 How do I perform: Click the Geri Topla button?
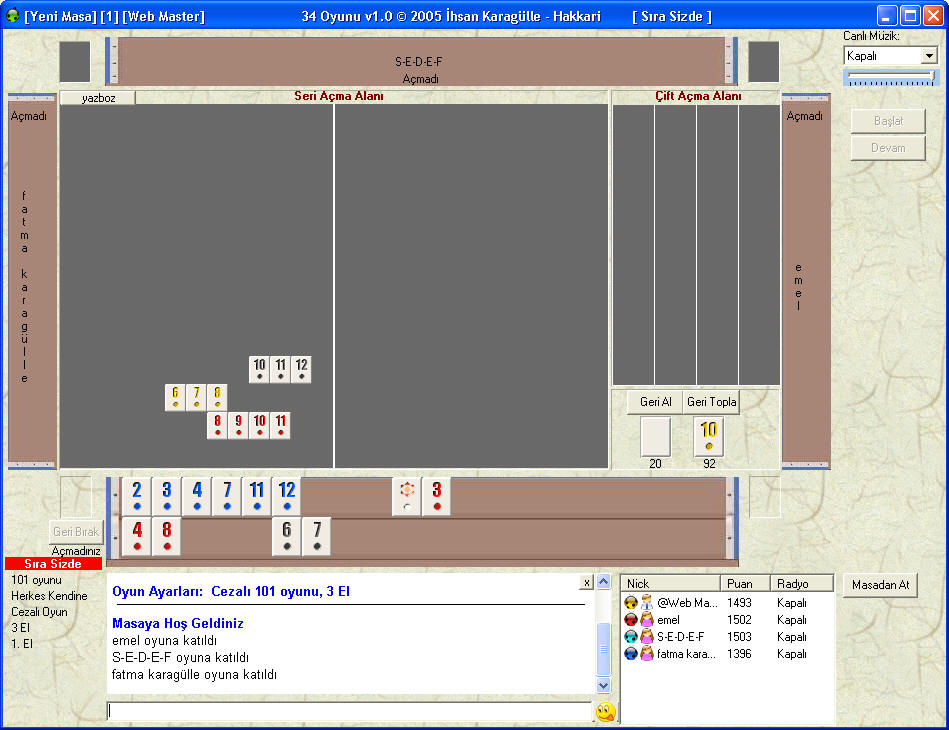point(710,401)
